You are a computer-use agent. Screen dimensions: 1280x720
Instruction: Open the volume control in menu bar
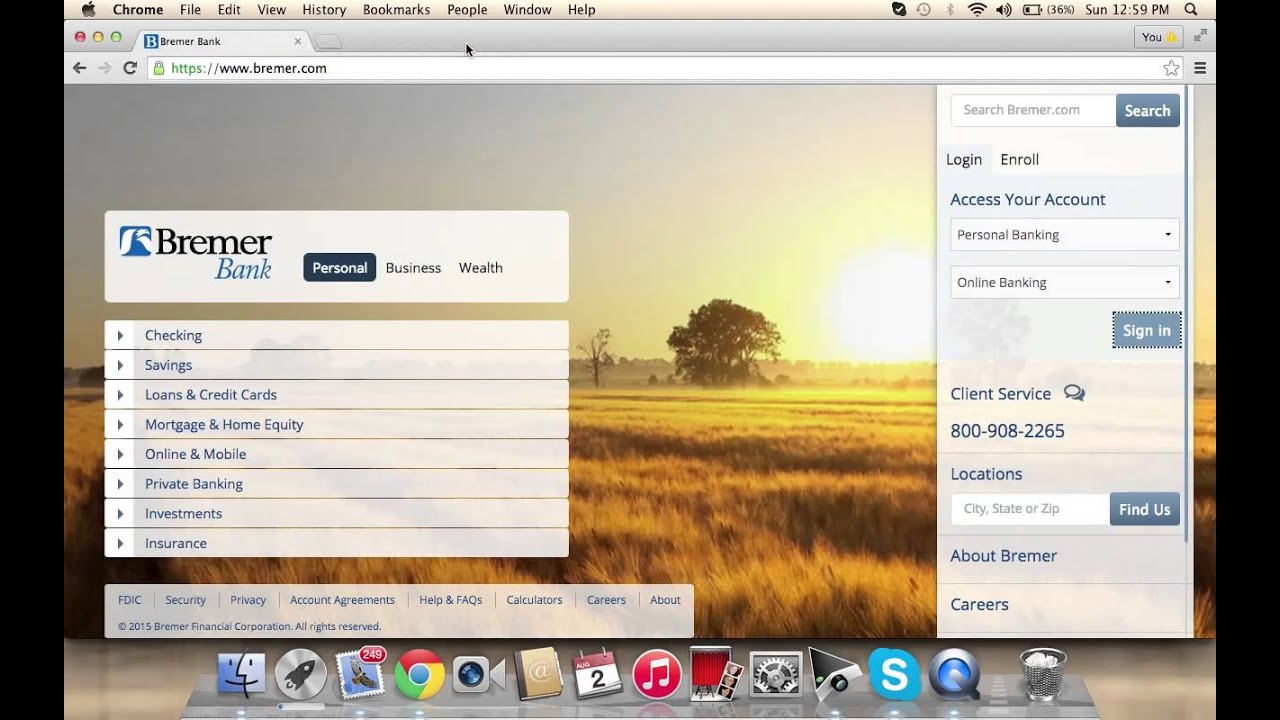click(x=1003, y=9)
